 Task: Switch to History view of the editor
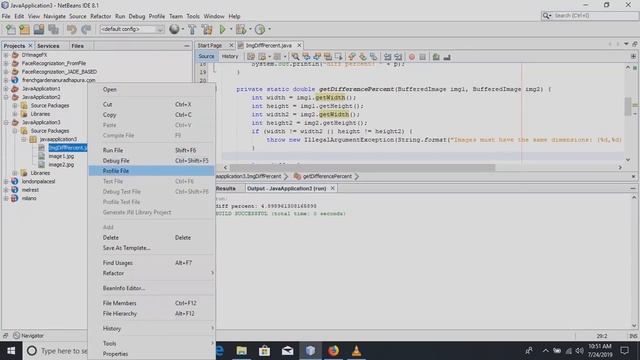[230, 56]
